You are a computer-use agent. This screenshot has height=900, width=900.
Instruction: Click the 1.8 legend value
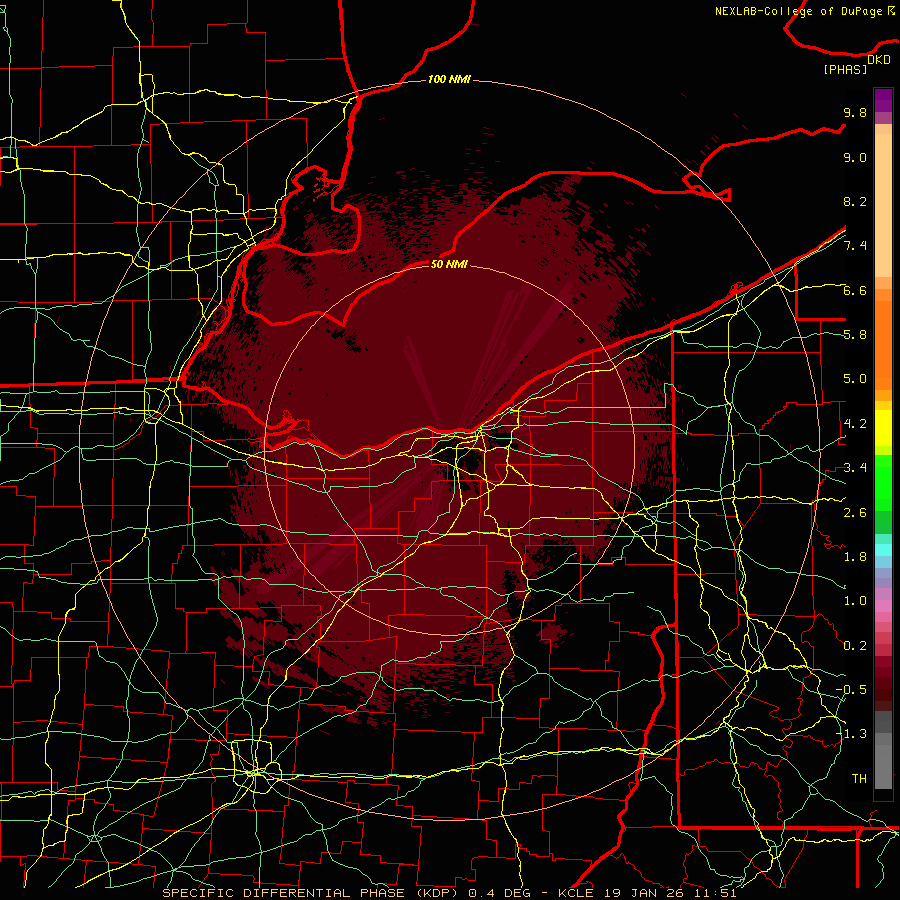tap(855, 557)
